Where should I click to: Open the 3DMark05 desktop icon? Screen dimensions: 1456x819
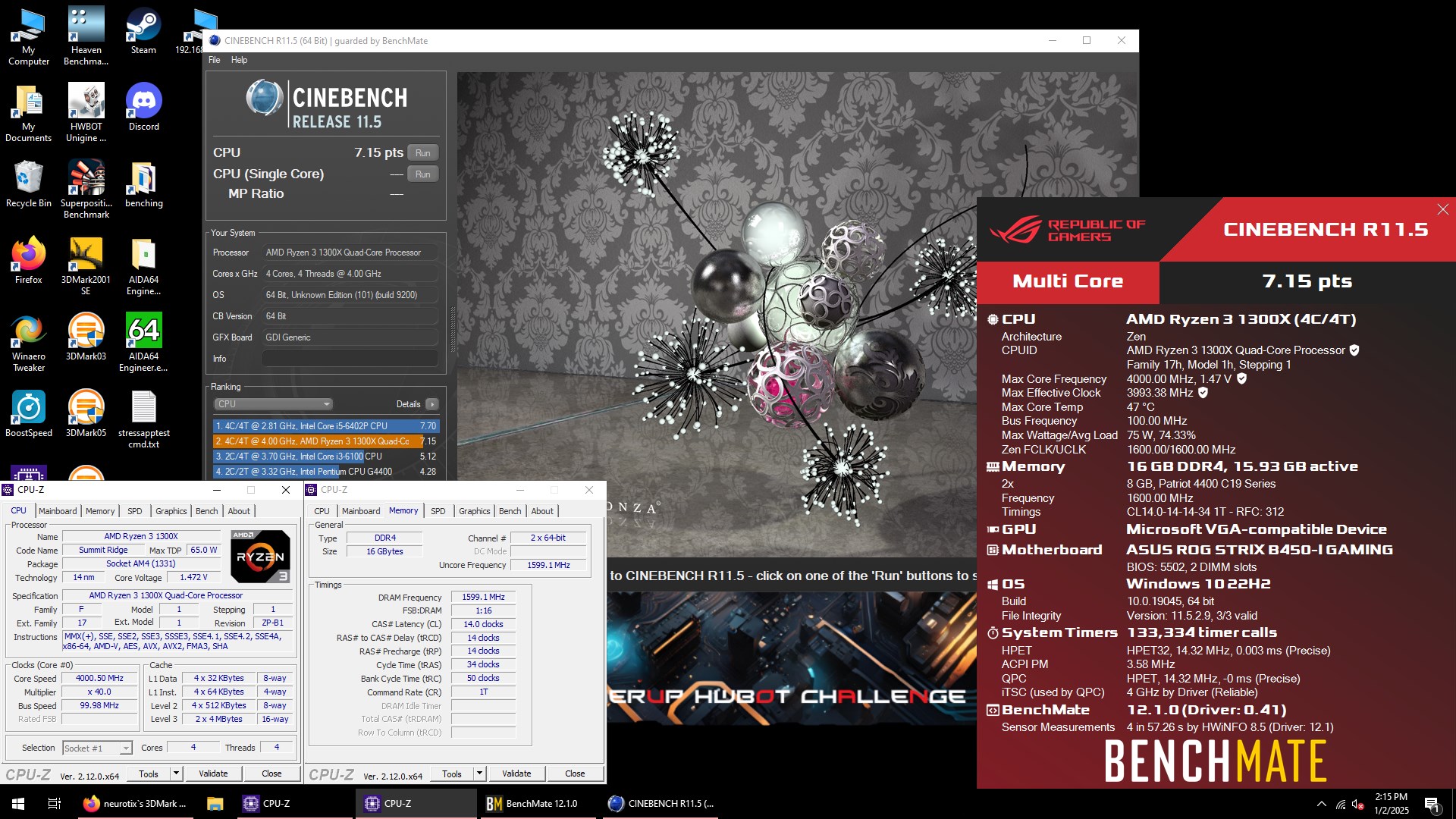point(86,413)
